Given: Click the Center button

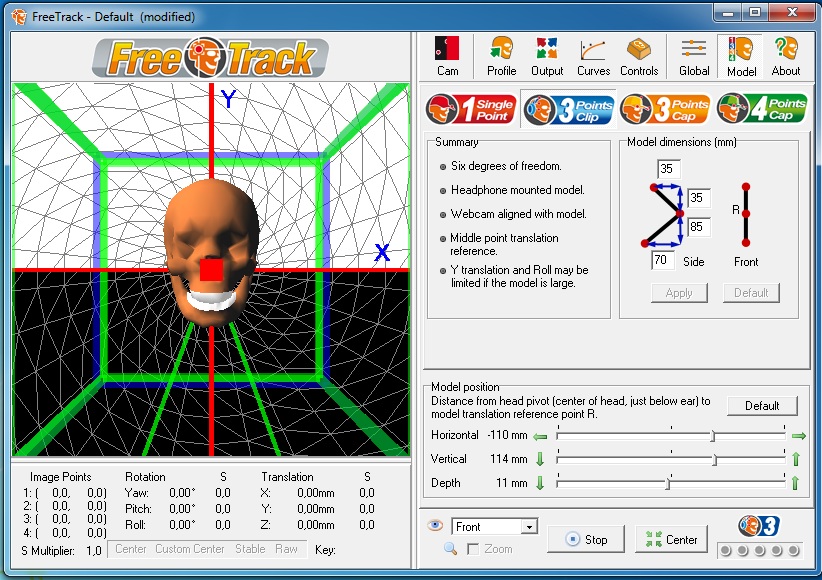Looking at the screenshot, I should (671, 539).
